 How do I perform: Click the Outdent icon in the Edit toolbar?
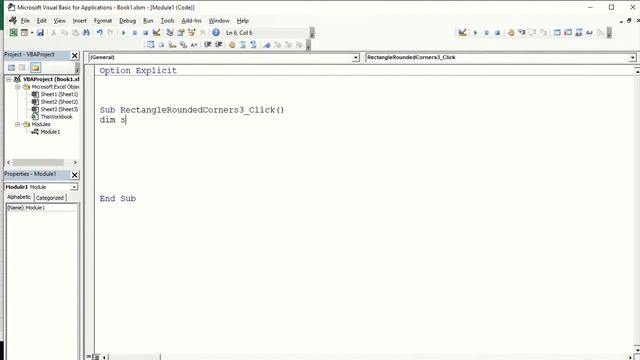point(218,45)
